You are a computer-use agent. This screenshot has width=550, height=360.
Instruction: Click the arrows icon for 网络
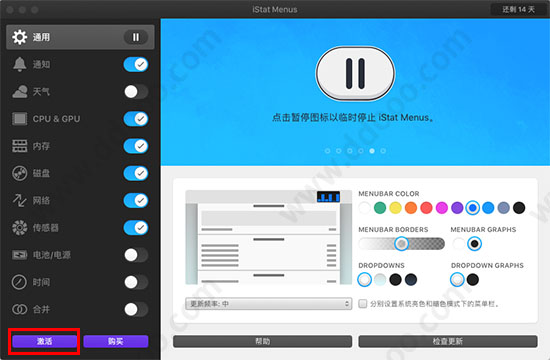click(x=19, y=200)
